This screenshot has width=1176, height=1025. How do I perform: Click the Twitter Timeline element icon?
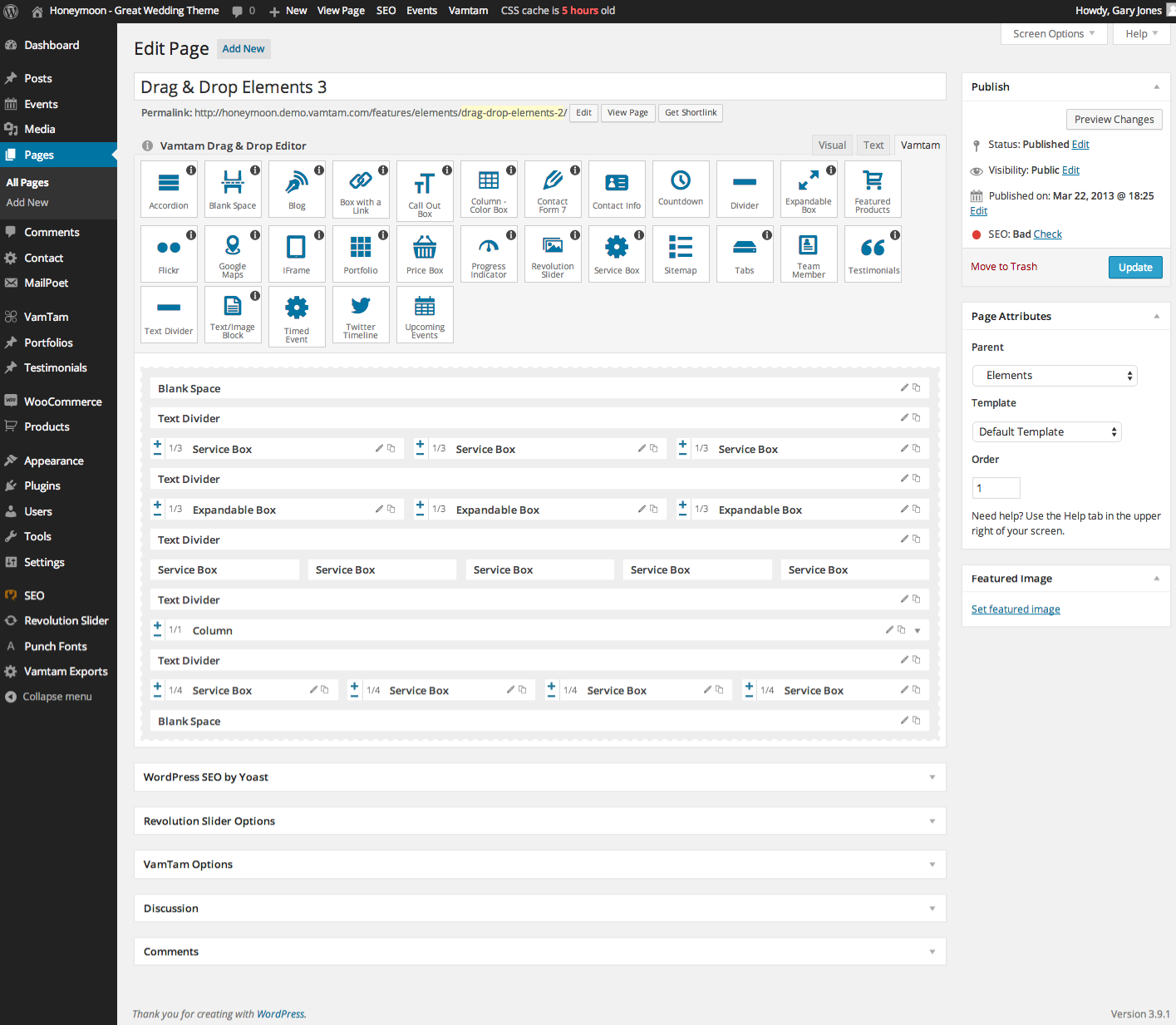(x=361, y=314)
